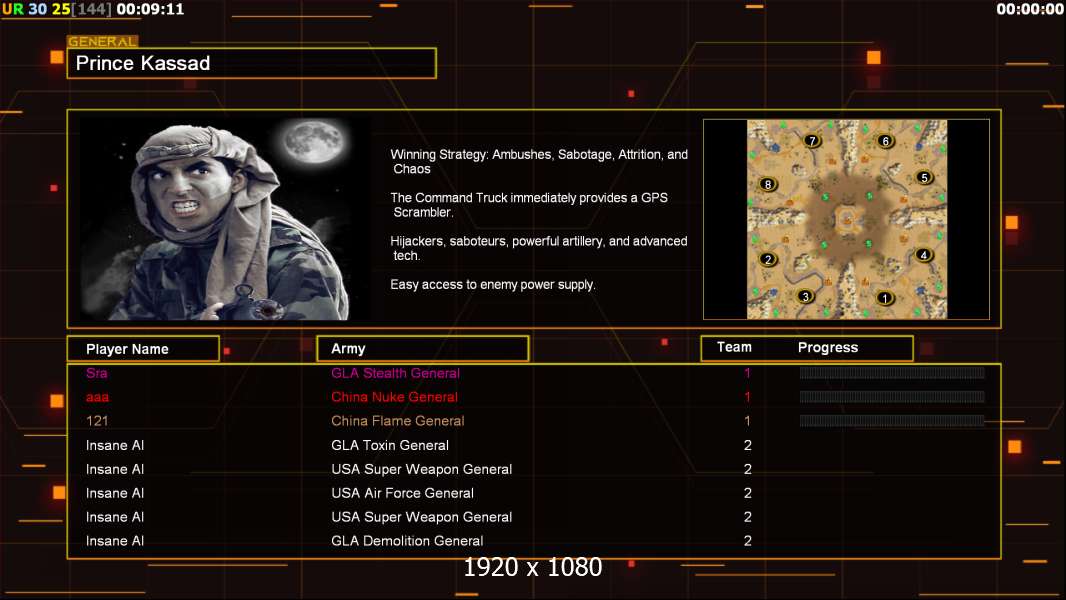The height and width of the screenshot is (600, 1066).
Task: Click the 00:00:00 timer at top right
Action: point(1030,10)
